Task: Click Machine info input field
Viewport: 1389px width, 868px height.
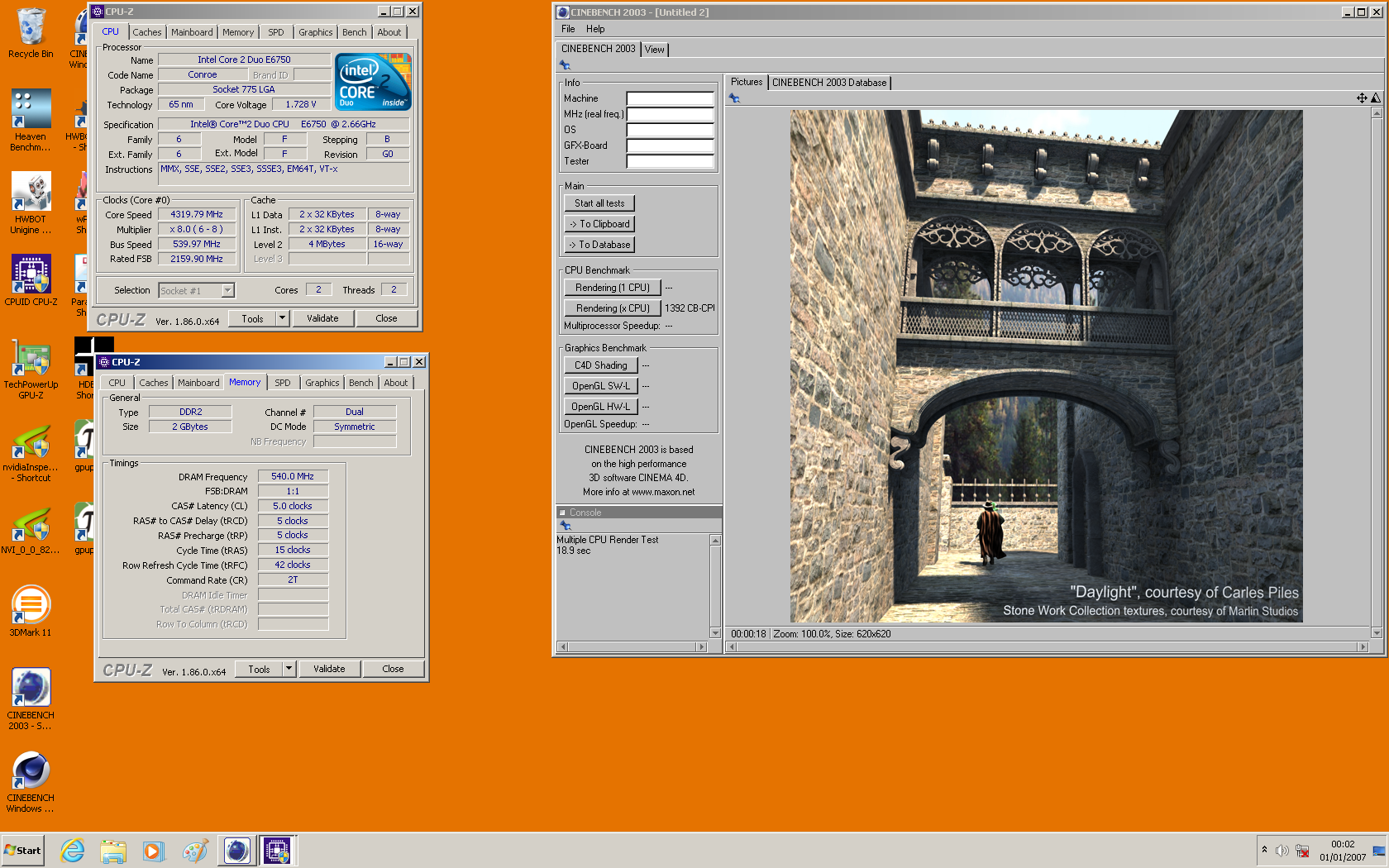Action: click(670, 98)
